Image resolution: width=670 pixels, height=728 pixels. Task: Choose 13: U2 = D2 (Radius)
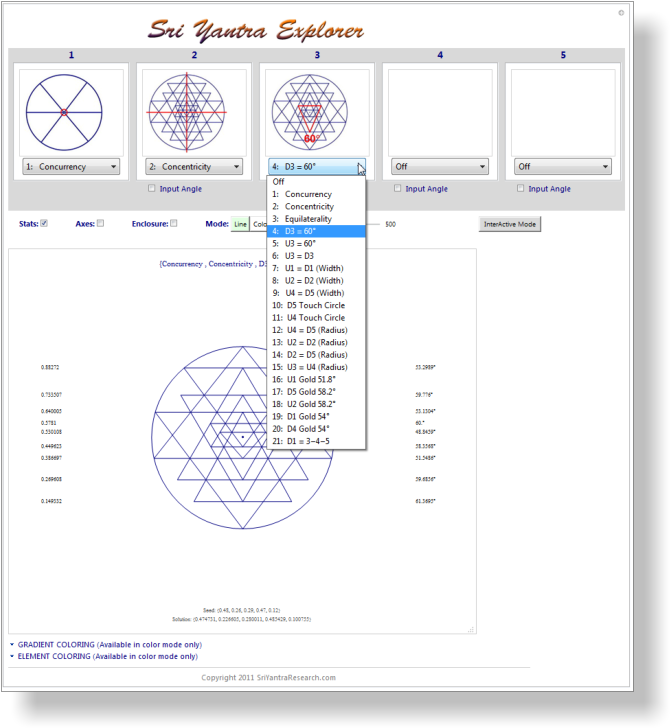pyautogui.click(x=316, y=342)
